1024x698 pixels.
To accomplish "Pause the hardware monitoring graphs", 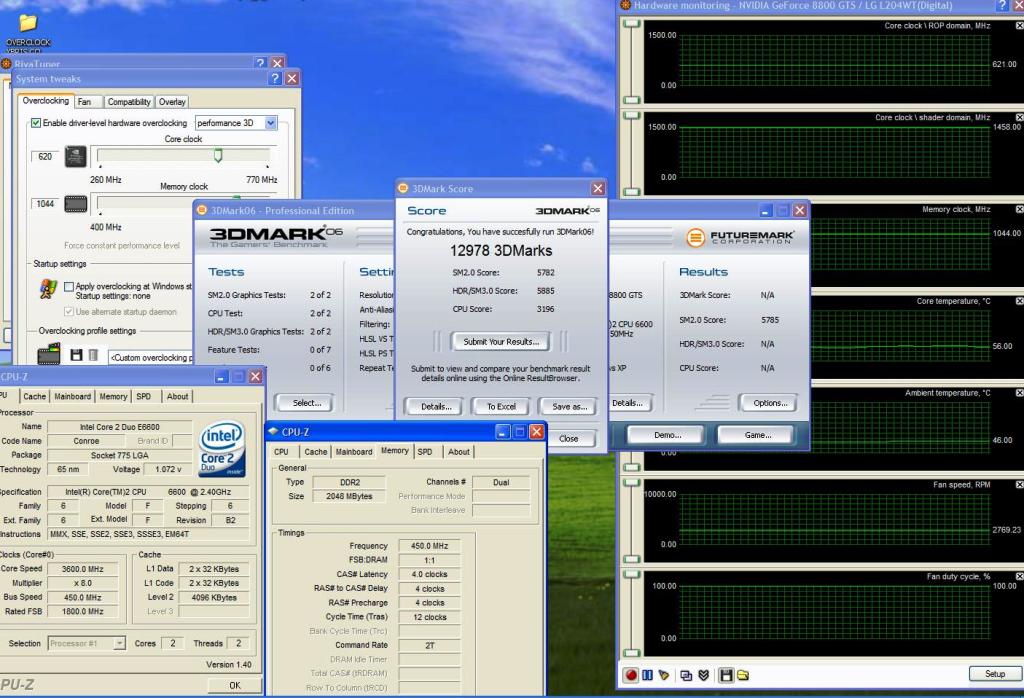I will [x=647, y=675].
